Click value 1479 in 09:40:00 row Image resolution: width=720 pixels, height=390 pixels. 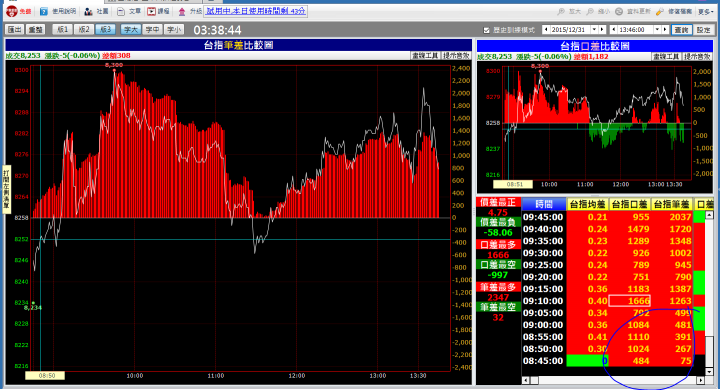(638, 229)
